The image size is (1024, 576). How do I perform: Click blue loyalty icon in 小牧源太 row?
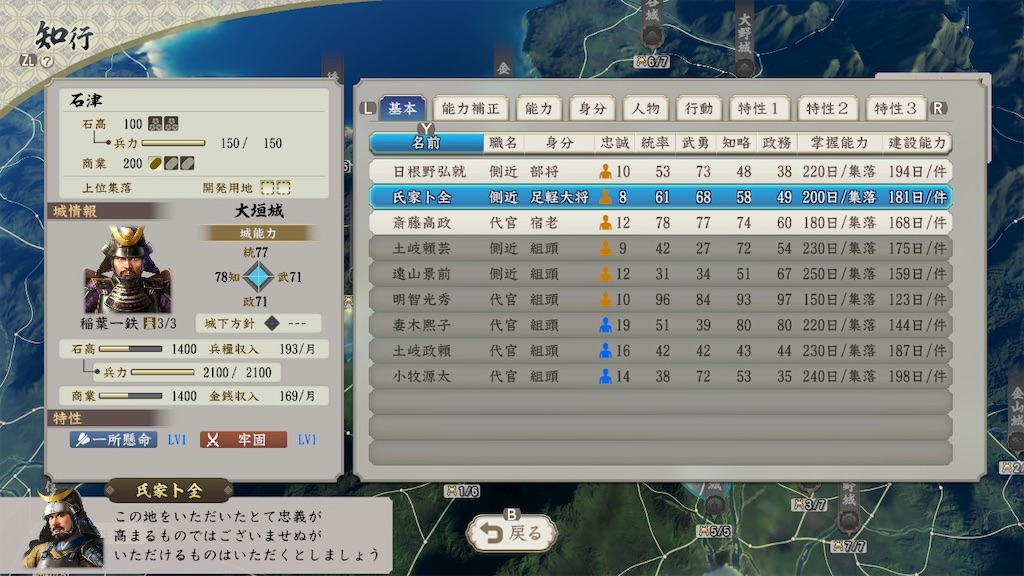605,376
